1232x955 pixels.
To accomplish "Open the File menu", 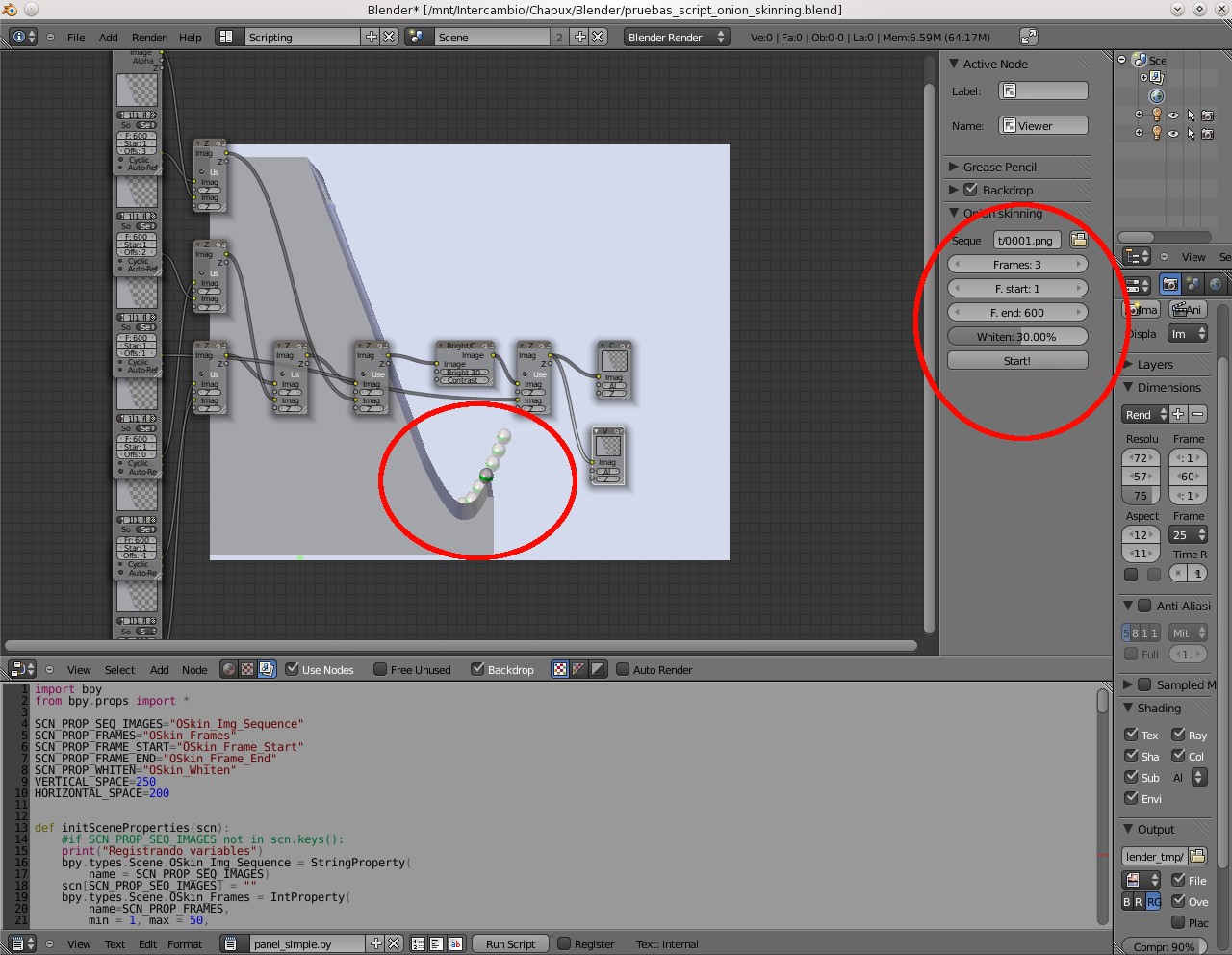I will coord(76,38).
